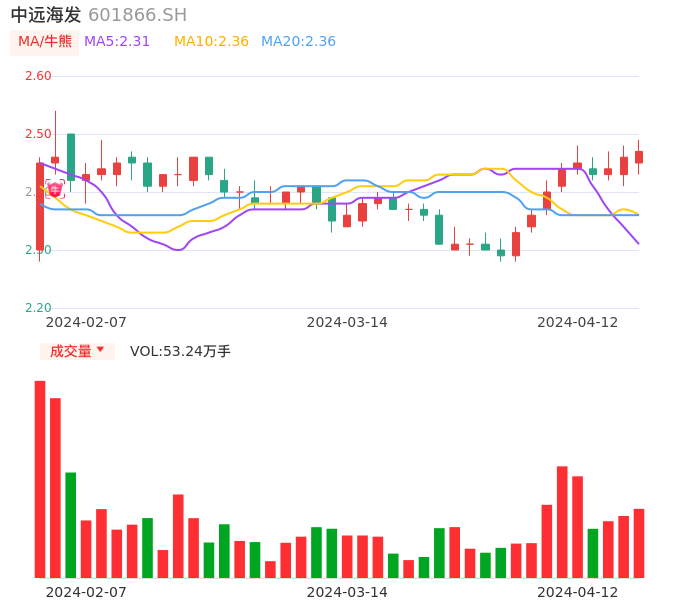This screenshot has height=606, width=686.
Task: Click the pink shield marker on the chart
Action: coord(54,188)
